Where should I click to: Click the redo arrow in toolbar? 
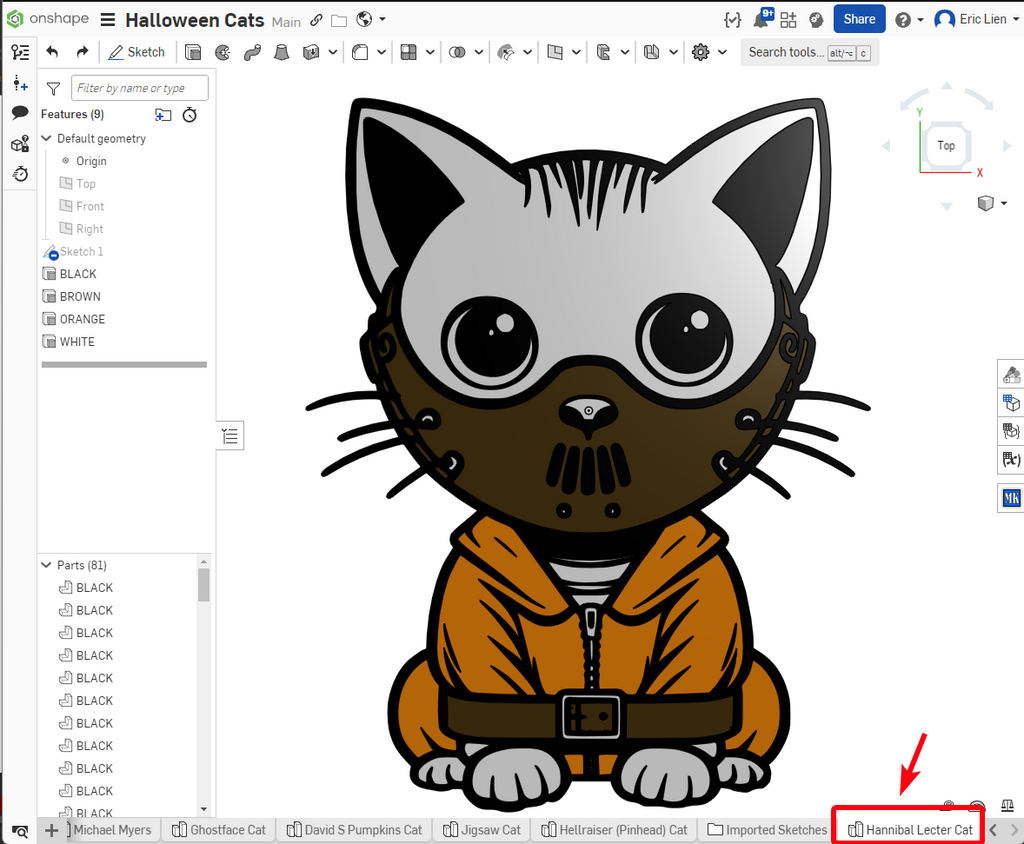82,52
